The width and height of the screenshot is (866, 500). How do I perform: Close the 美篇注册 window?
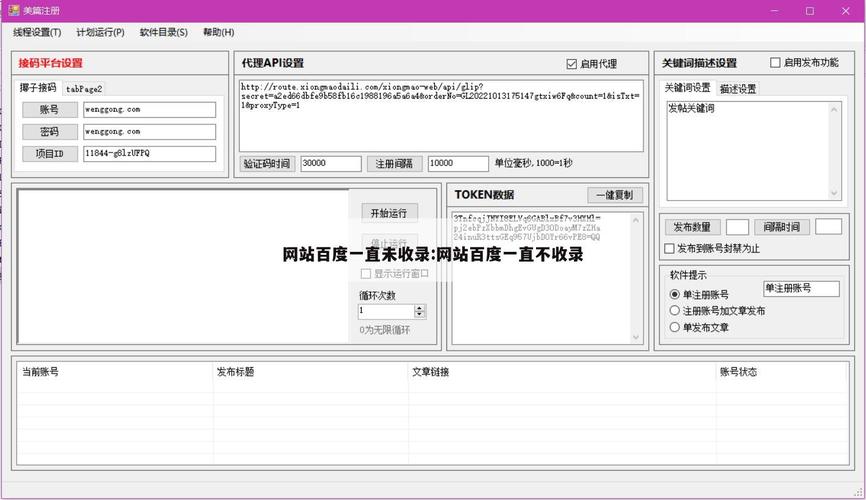[846, 10]
